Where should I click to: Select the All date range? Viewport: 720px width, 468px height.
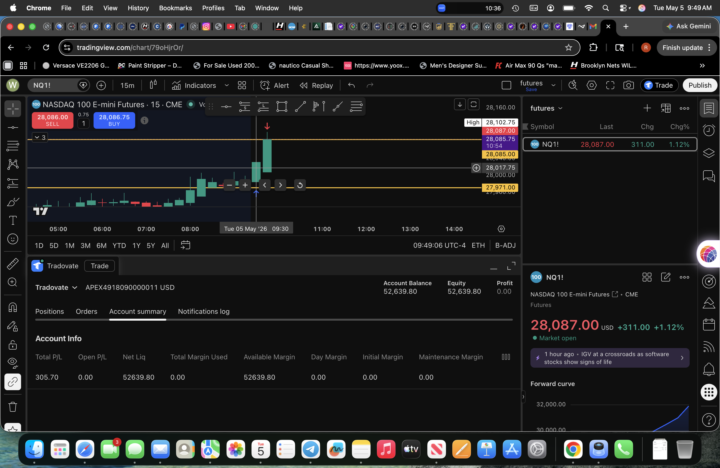[x=165, y=246]
